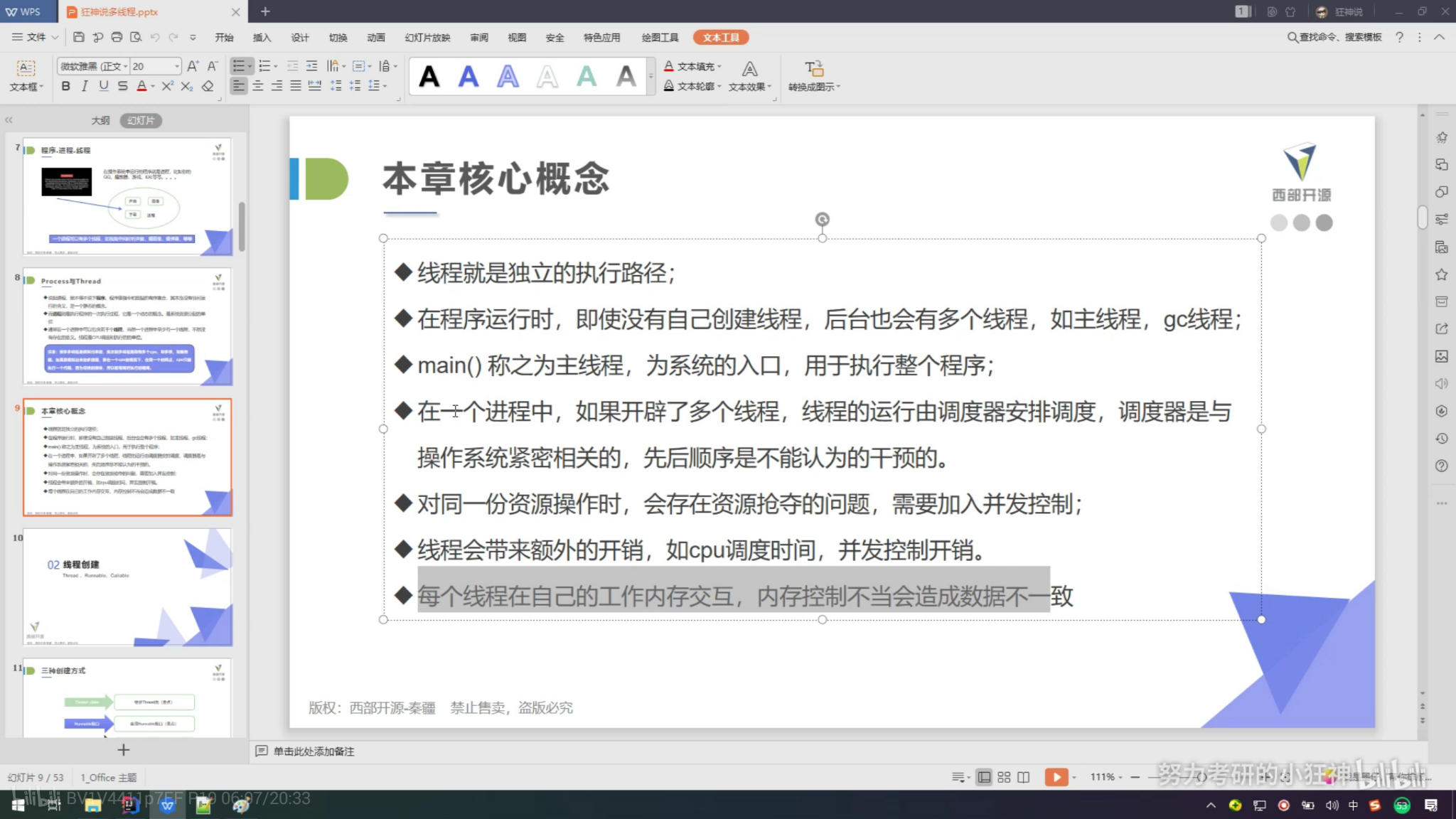The height and width of the screenshot is (819, 1456).
Task: Open the 文件 menu
Action: pos(34,37)
